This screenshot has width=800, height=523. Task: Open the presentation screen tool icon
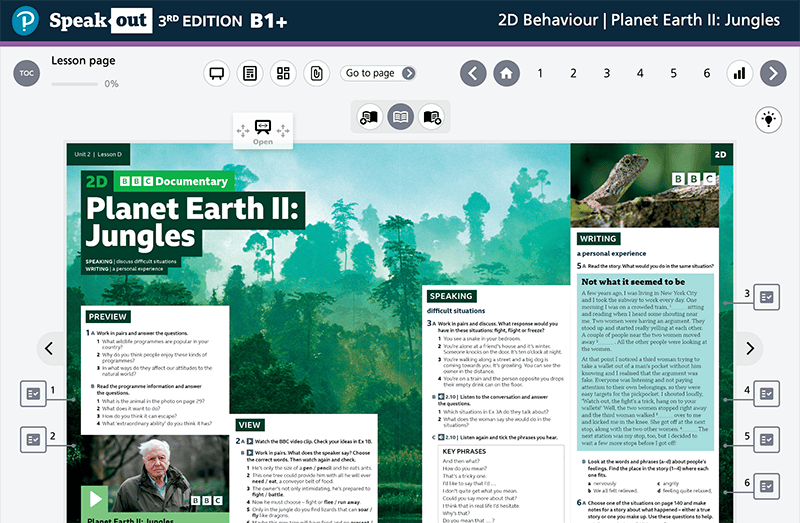[x=217, y=73]
